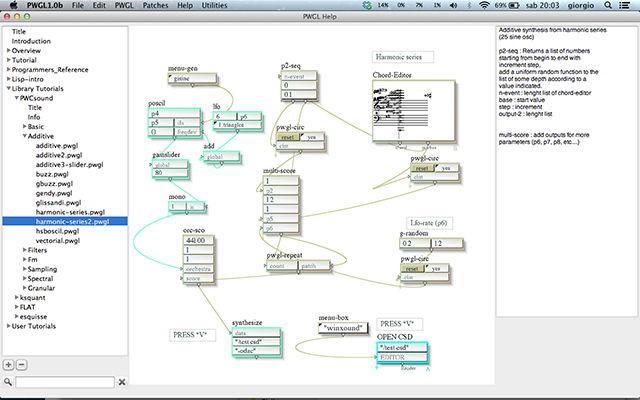
Task: Expand the Sampling folder
Action: [24, 269]
